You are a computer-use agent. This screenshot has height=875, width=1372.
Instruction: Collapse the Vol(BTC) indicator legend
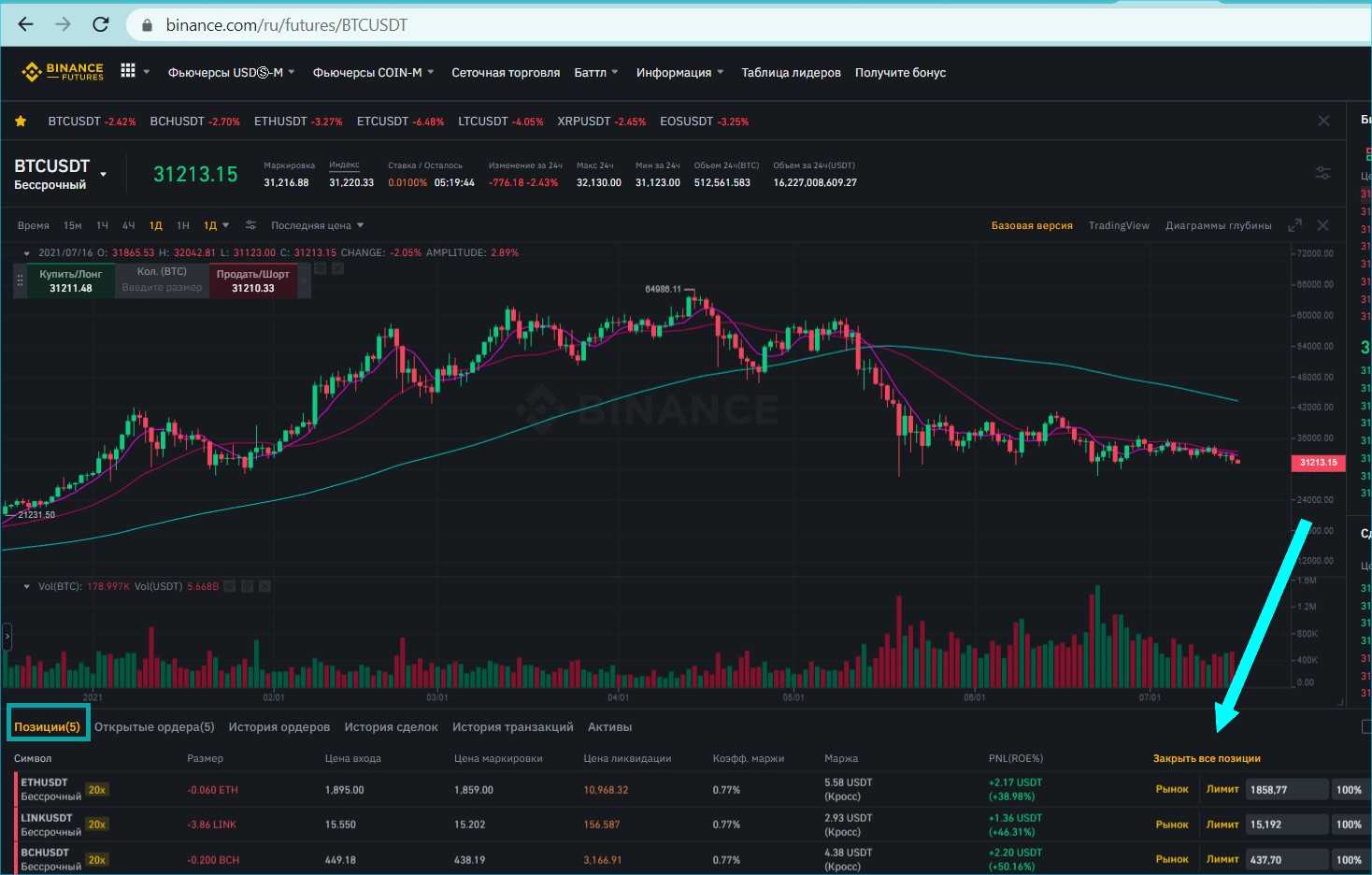(x=26, y=587)
